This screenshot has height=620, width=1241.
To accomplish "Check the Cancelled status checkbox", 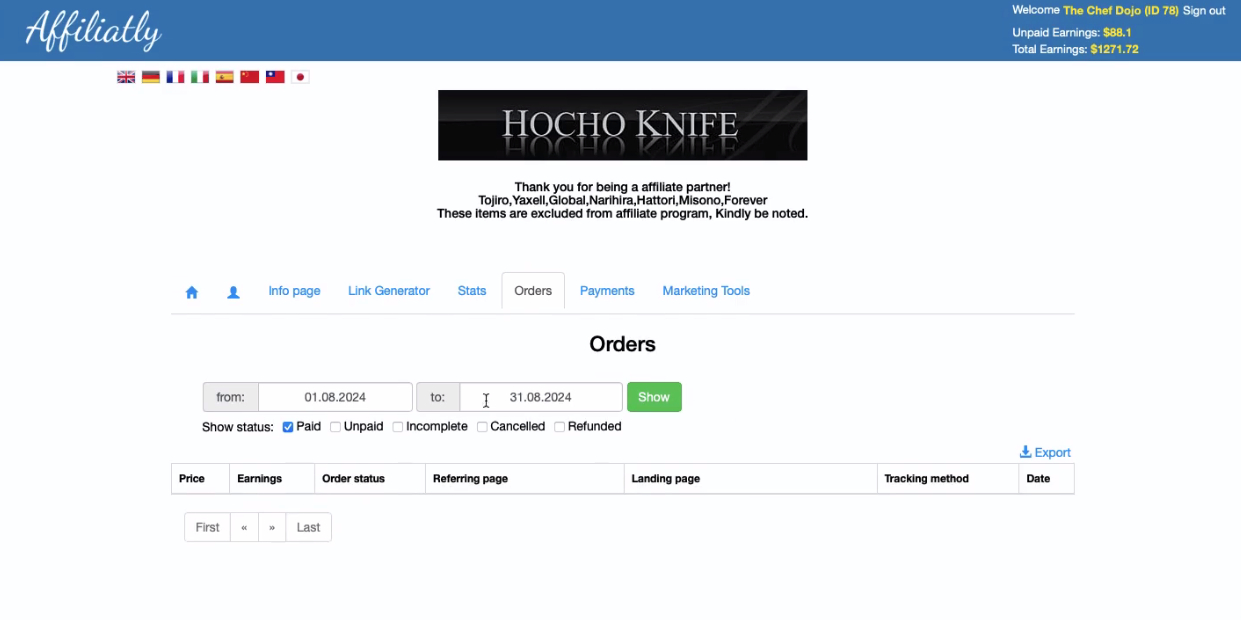I will coord(482,427).
